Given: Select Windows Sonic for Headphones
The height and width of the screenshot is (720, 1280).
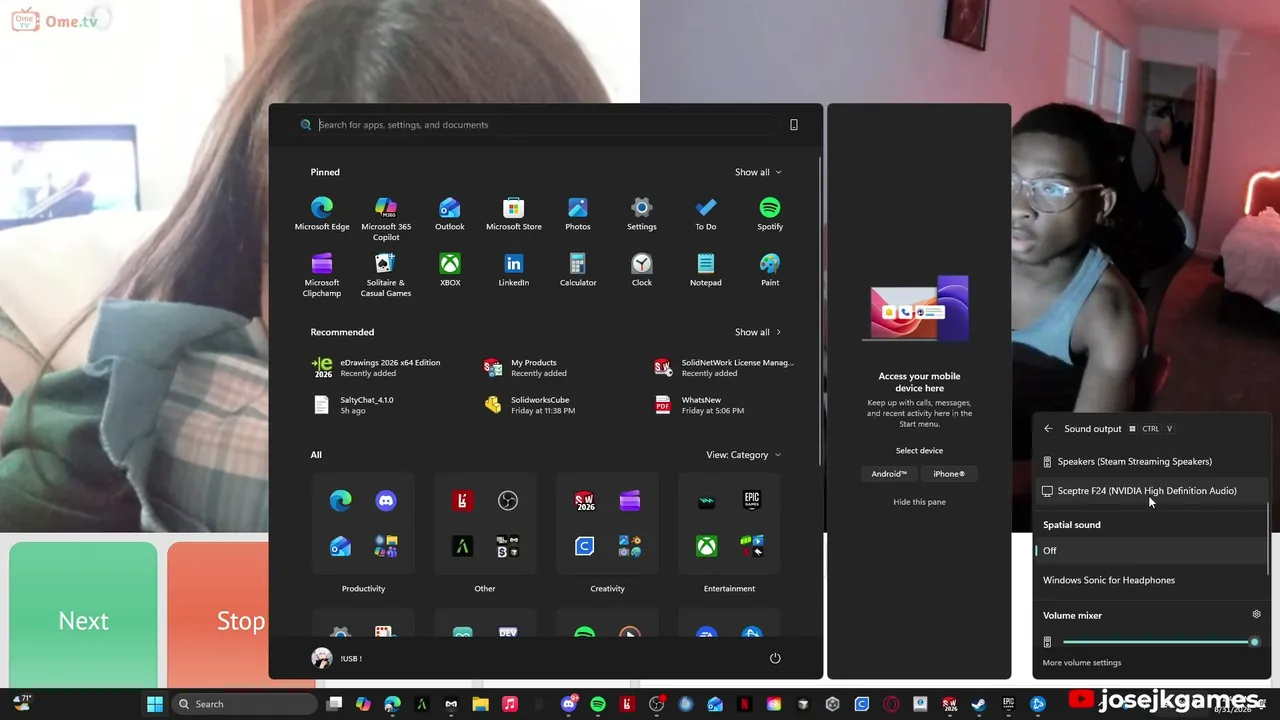Looking at the screenshot, I should [1150, 580].
